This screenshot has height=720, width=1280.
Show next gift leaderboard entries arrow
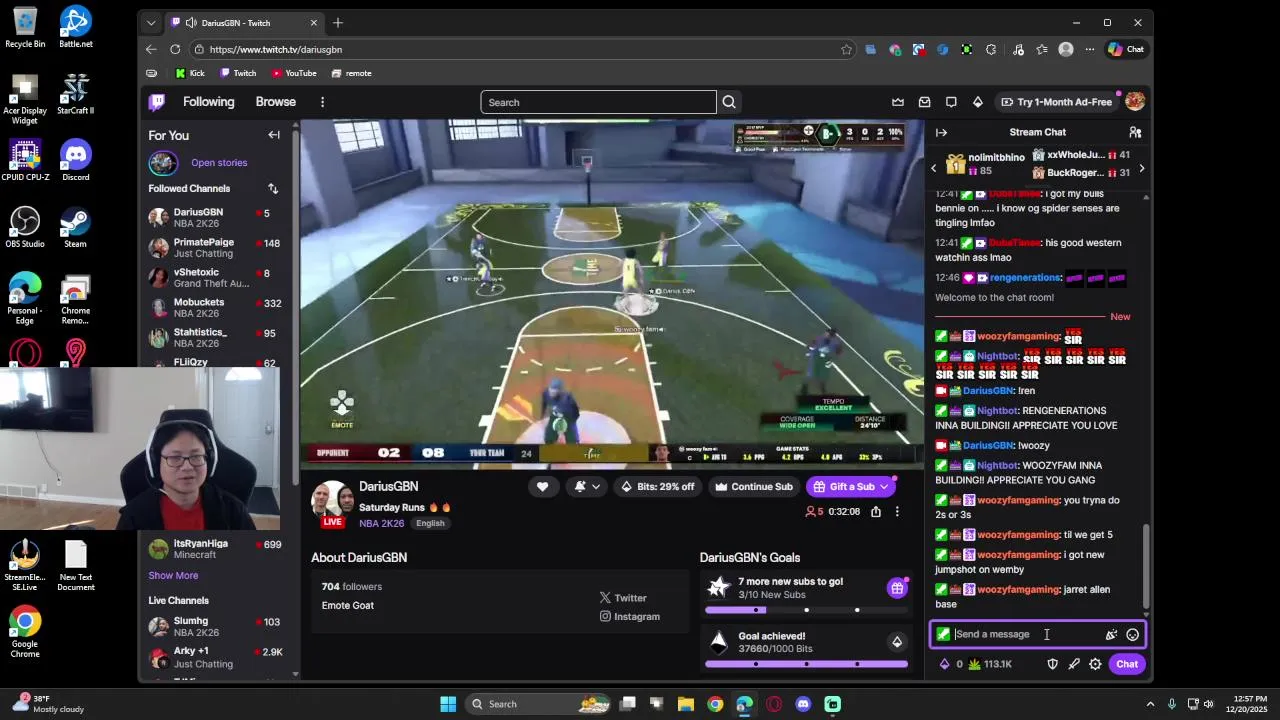pos(1141,169)
